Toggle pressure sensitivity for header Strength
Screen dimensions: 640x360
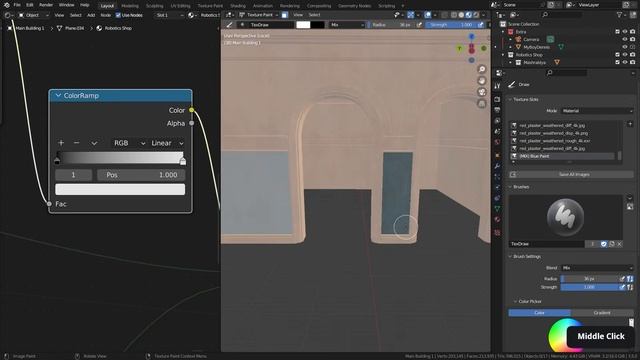[x=480, y=25]
